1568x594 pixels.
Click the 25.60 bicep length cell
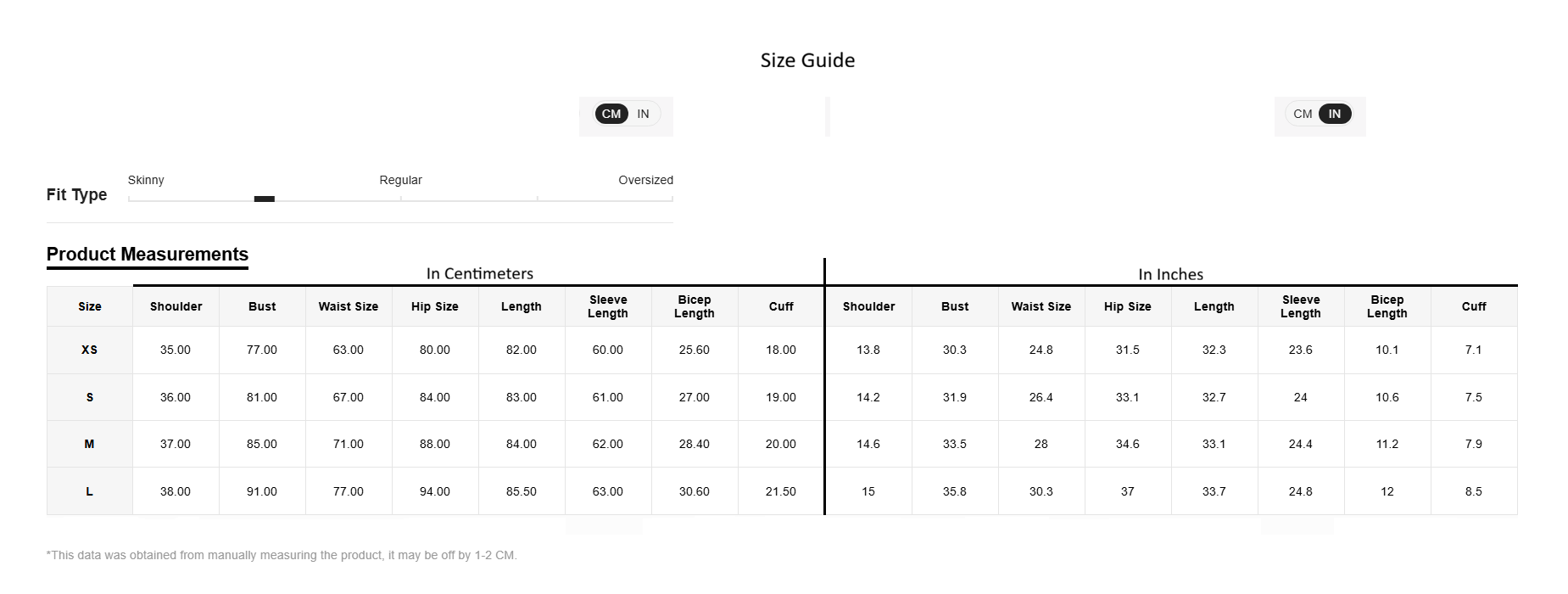point(695,350)
